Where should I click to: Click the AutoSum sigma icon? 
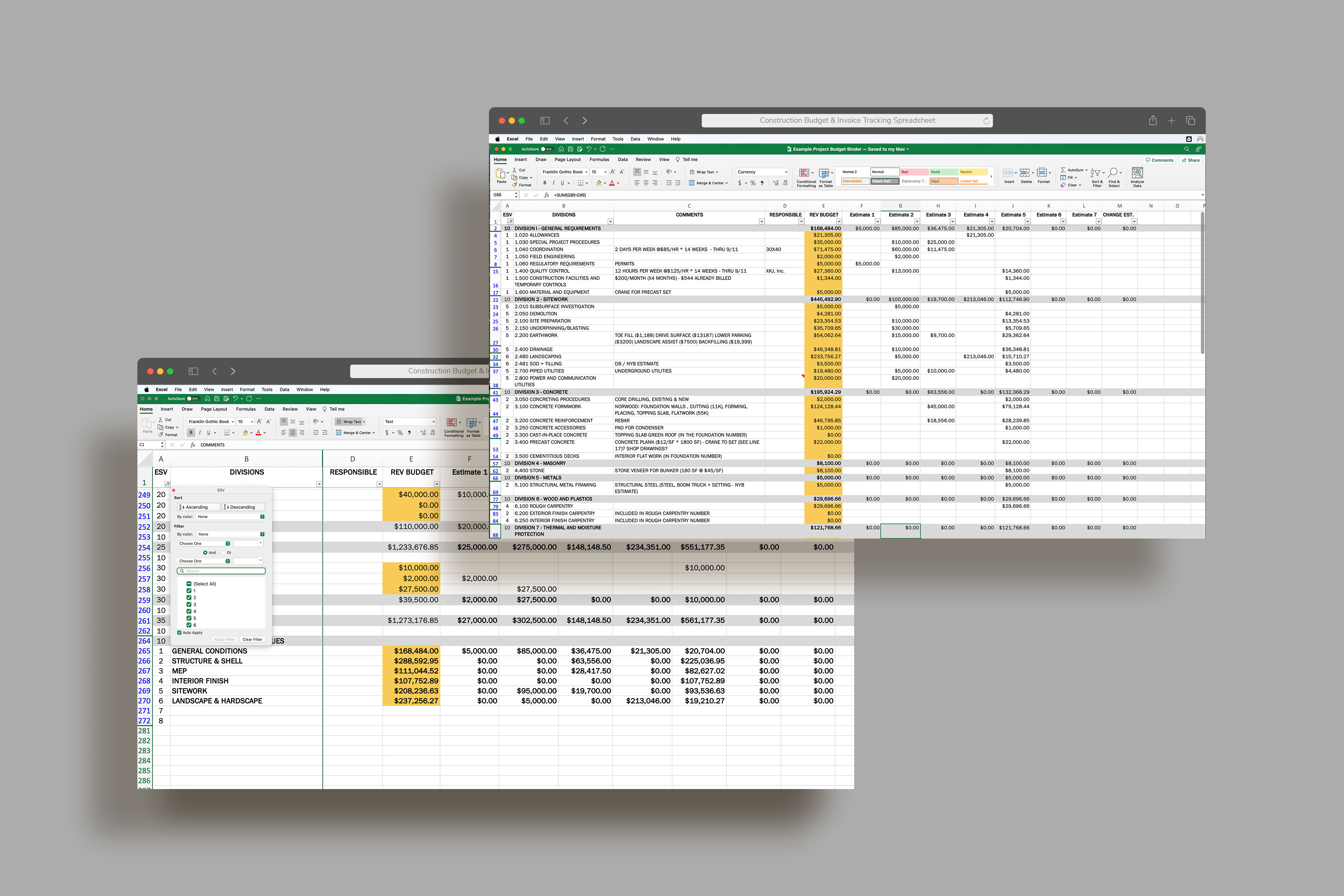1063,170
